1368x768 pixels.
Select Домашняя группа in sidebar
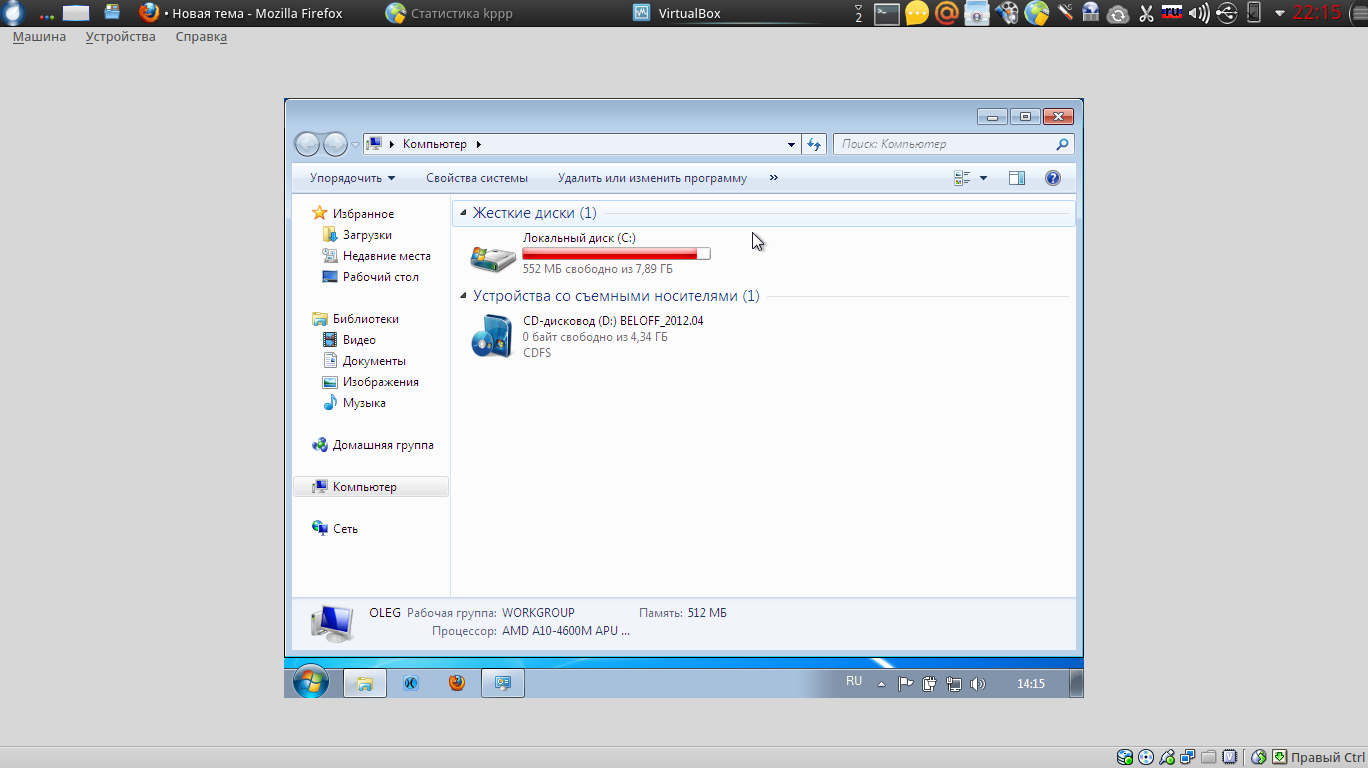[x=383, y=444]
